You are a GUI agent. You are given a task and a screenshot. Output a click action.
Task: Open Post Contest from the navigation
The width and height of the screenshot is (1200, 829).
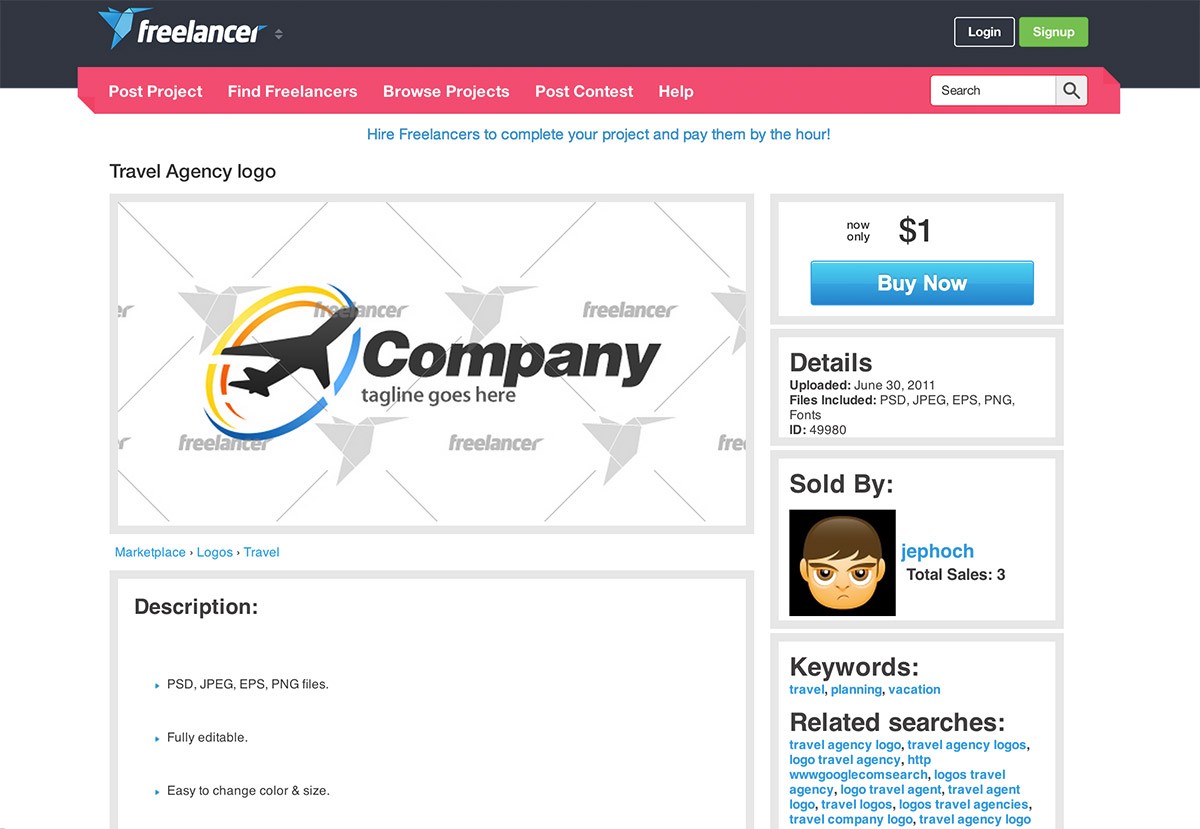point(584,91)
